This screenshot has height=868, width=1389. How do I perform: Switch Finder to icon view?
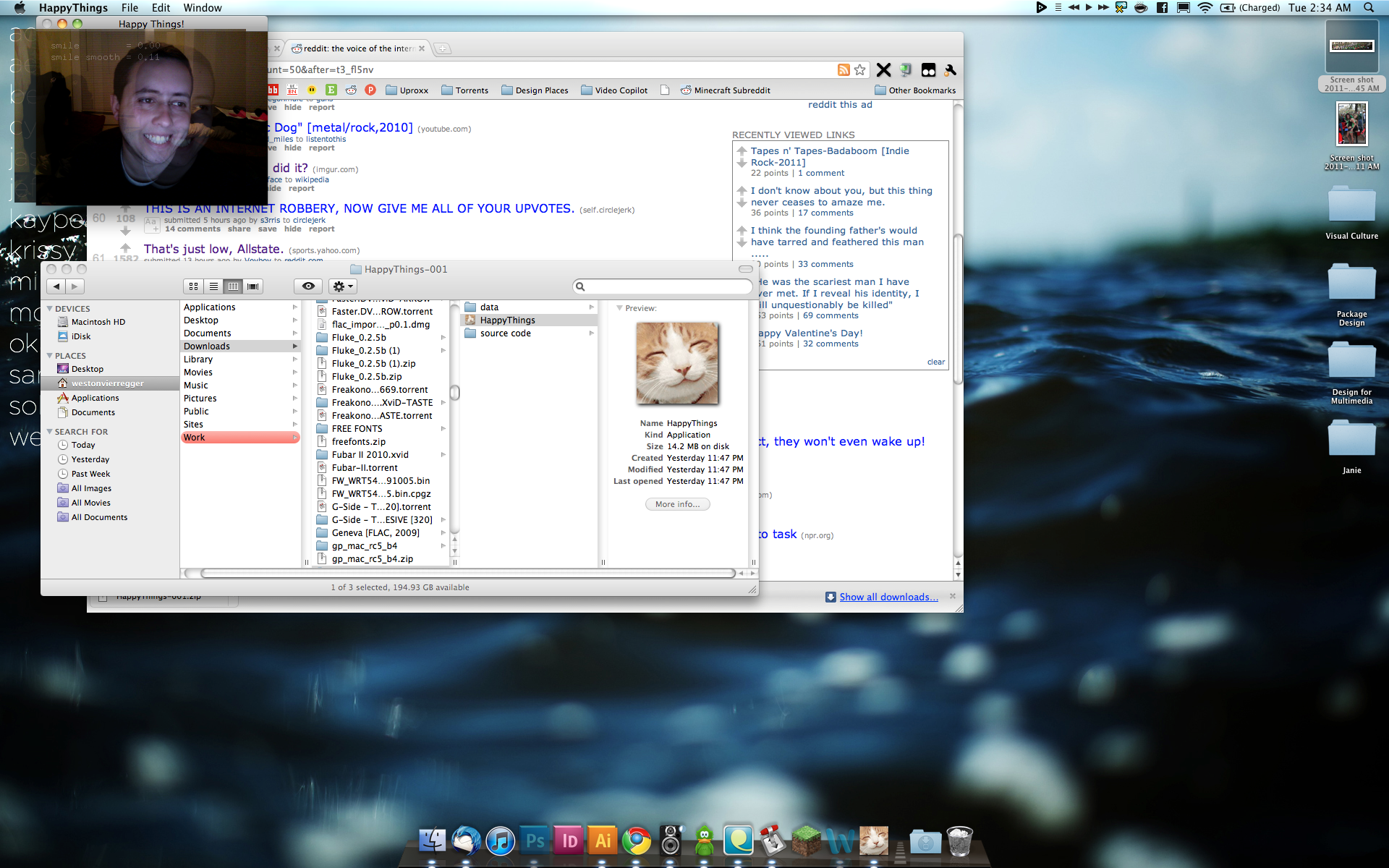[193, 286]
